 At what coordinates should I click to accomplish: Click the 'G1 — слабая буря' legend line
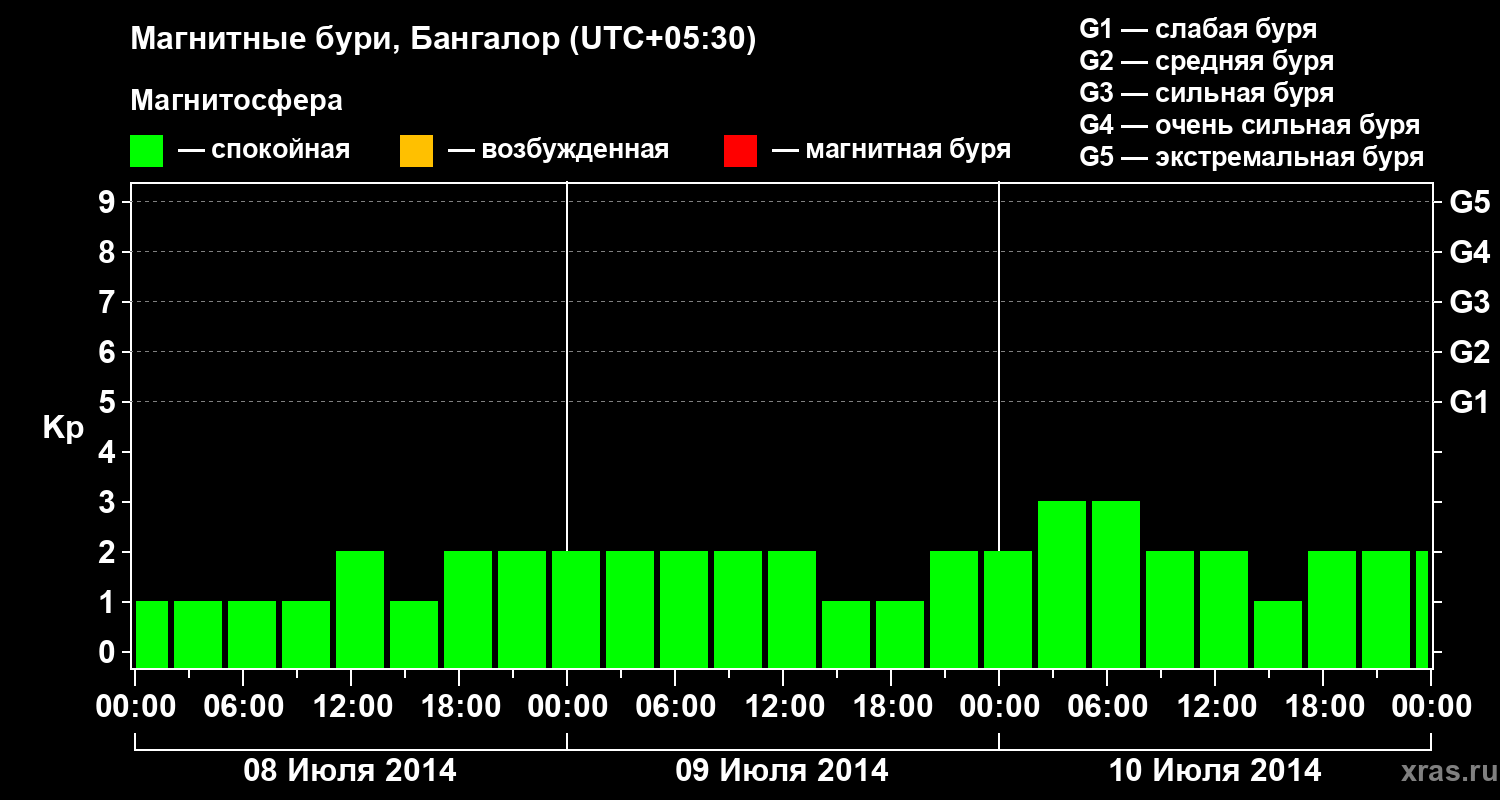tap(1198, 29)
